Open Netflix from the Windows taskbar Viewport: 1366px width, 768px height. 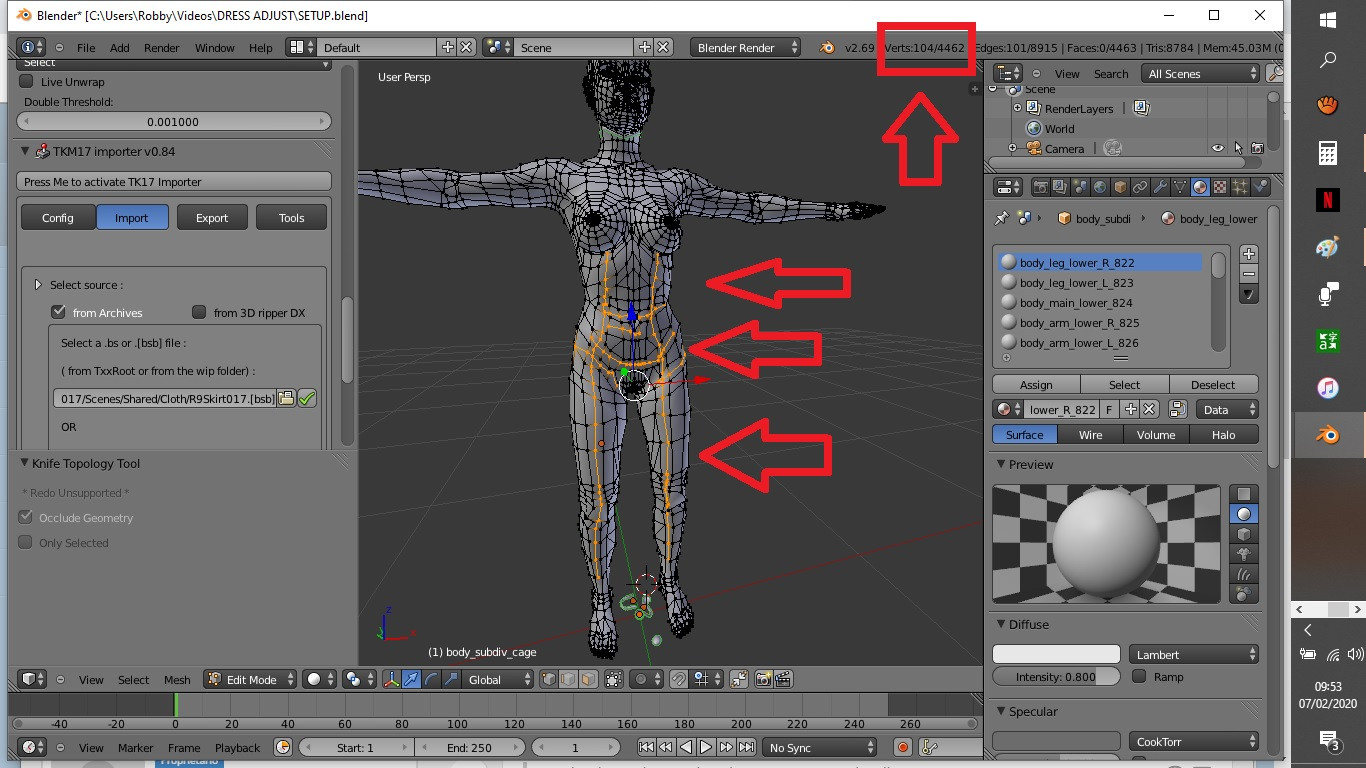coord(1328,199)
